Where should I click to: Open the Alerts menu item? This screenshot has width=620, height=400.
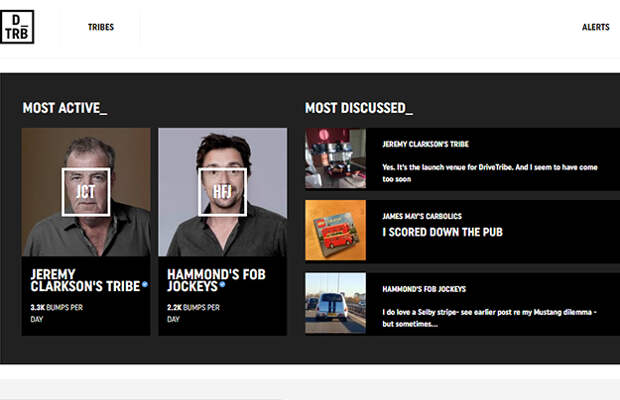click(595, 27)
